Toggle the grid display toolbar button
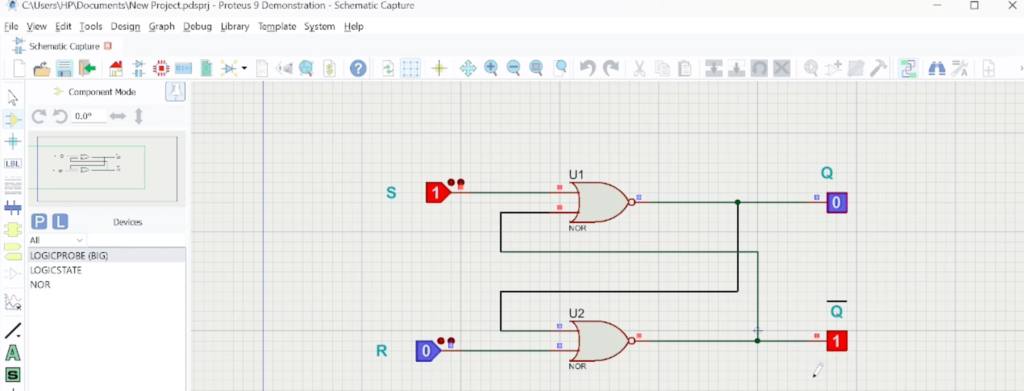1024x391 pixels. (410, 68)
